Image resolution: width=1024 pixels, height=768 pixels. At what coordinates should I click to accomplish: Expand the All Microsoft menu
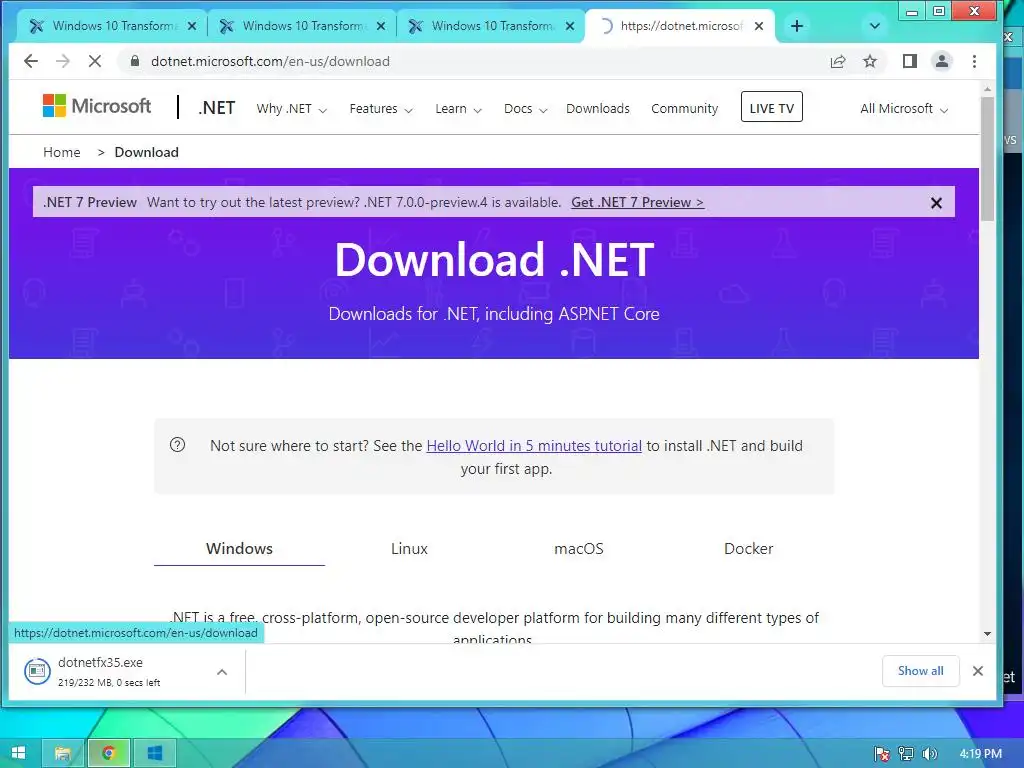904,108
